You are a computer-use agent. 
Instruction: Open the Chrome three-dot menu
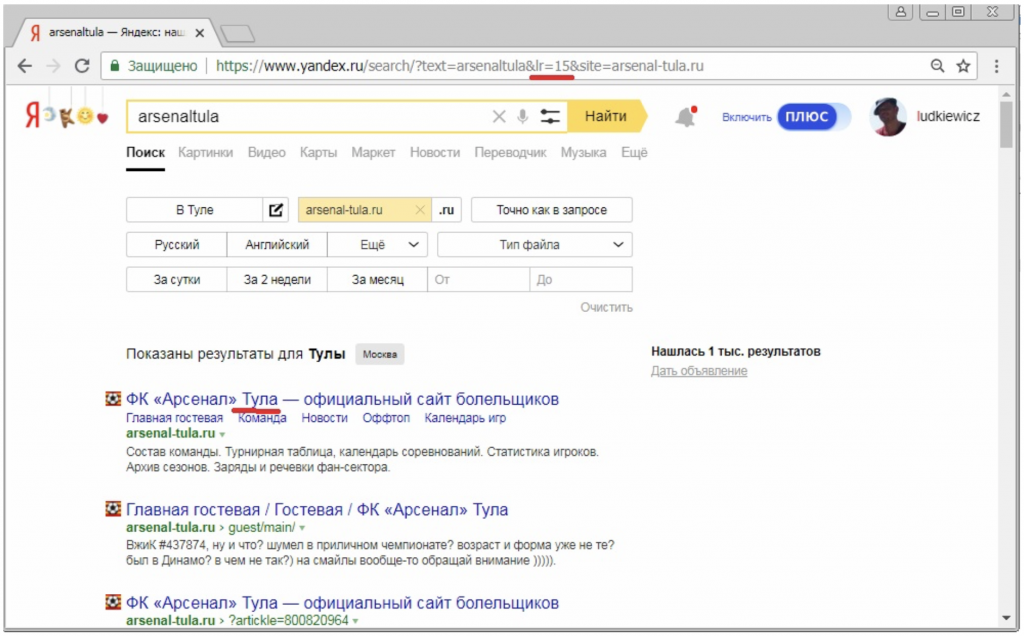[x=997, y=65]
